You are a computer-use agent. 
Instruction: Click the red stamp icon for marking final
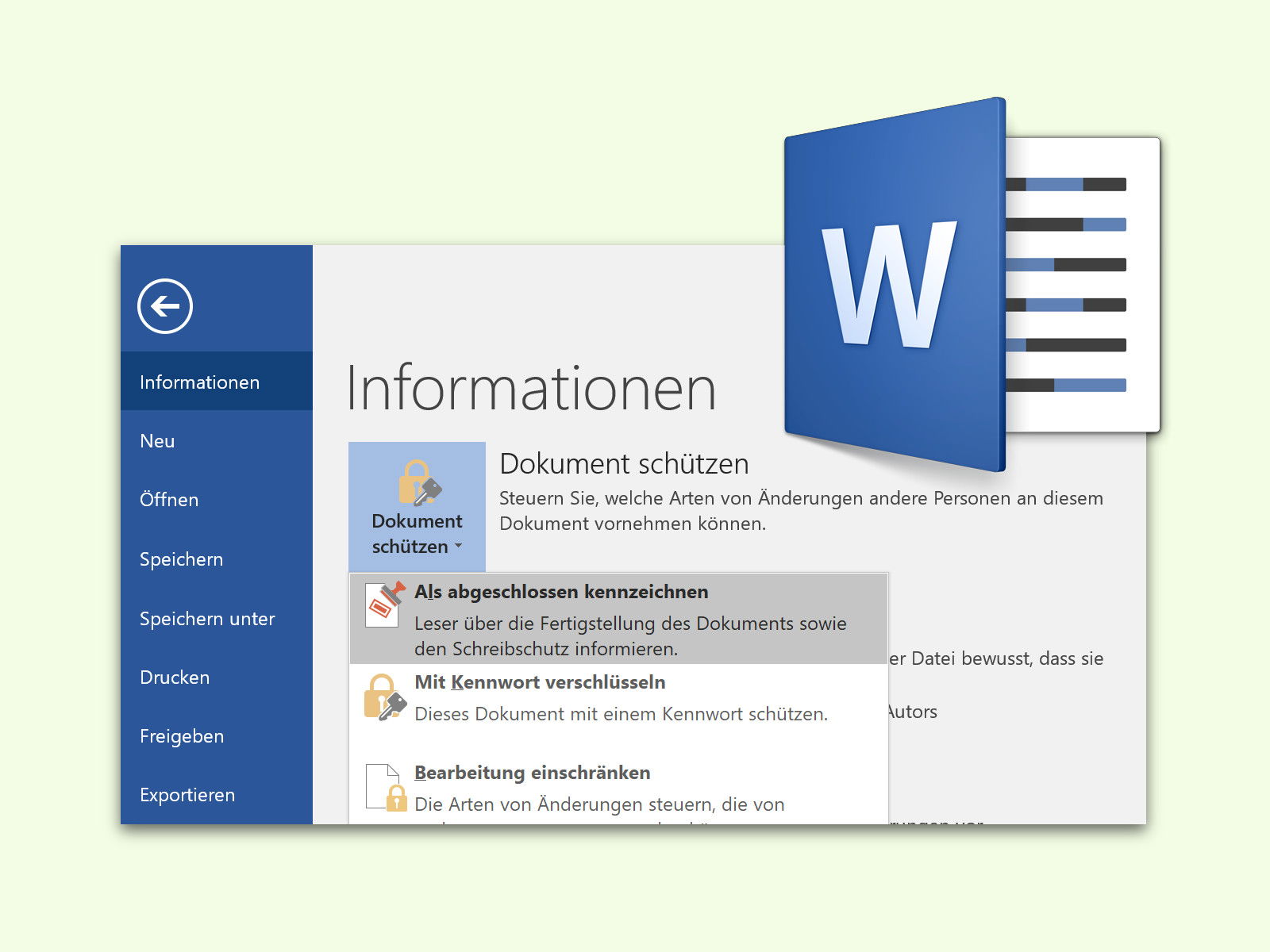[x=385, y=604]
